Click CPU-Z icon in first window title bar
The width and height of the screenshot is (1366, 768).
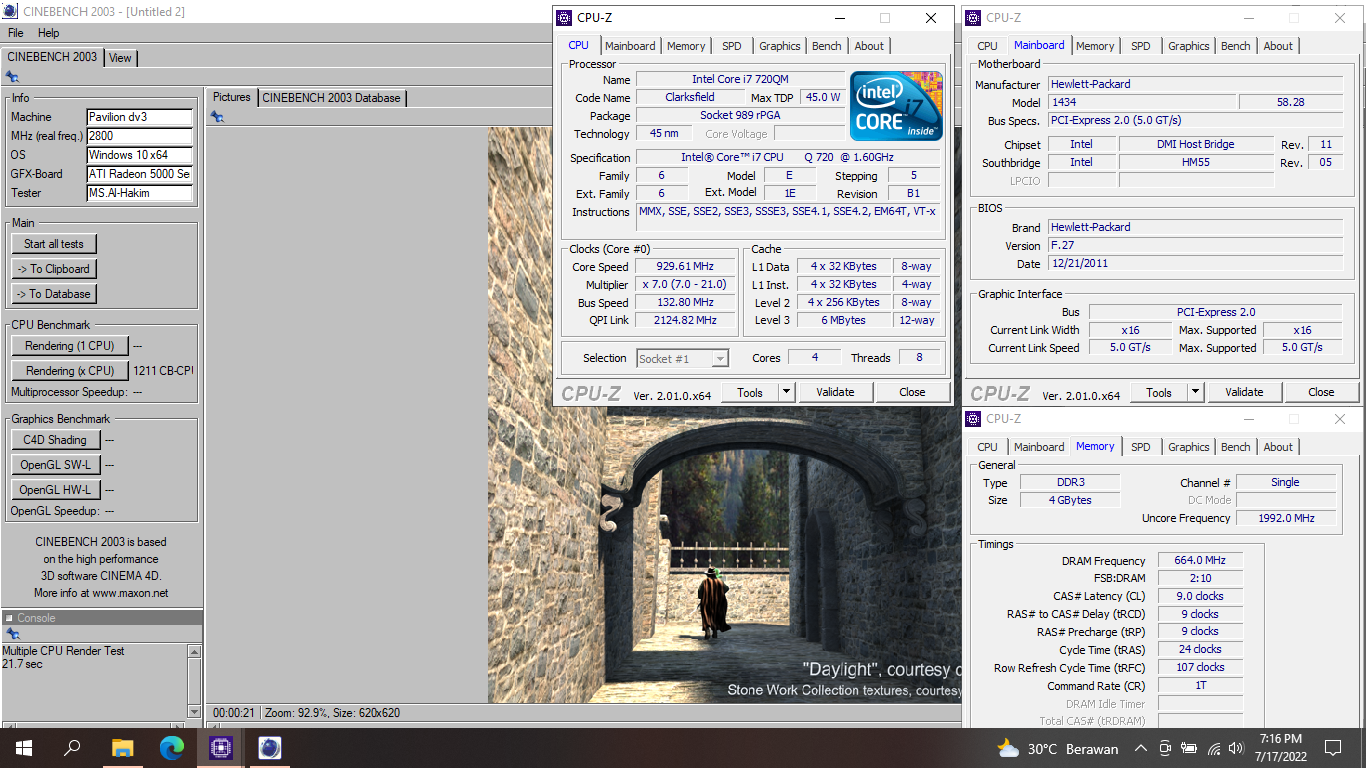[x=565, y=18]
